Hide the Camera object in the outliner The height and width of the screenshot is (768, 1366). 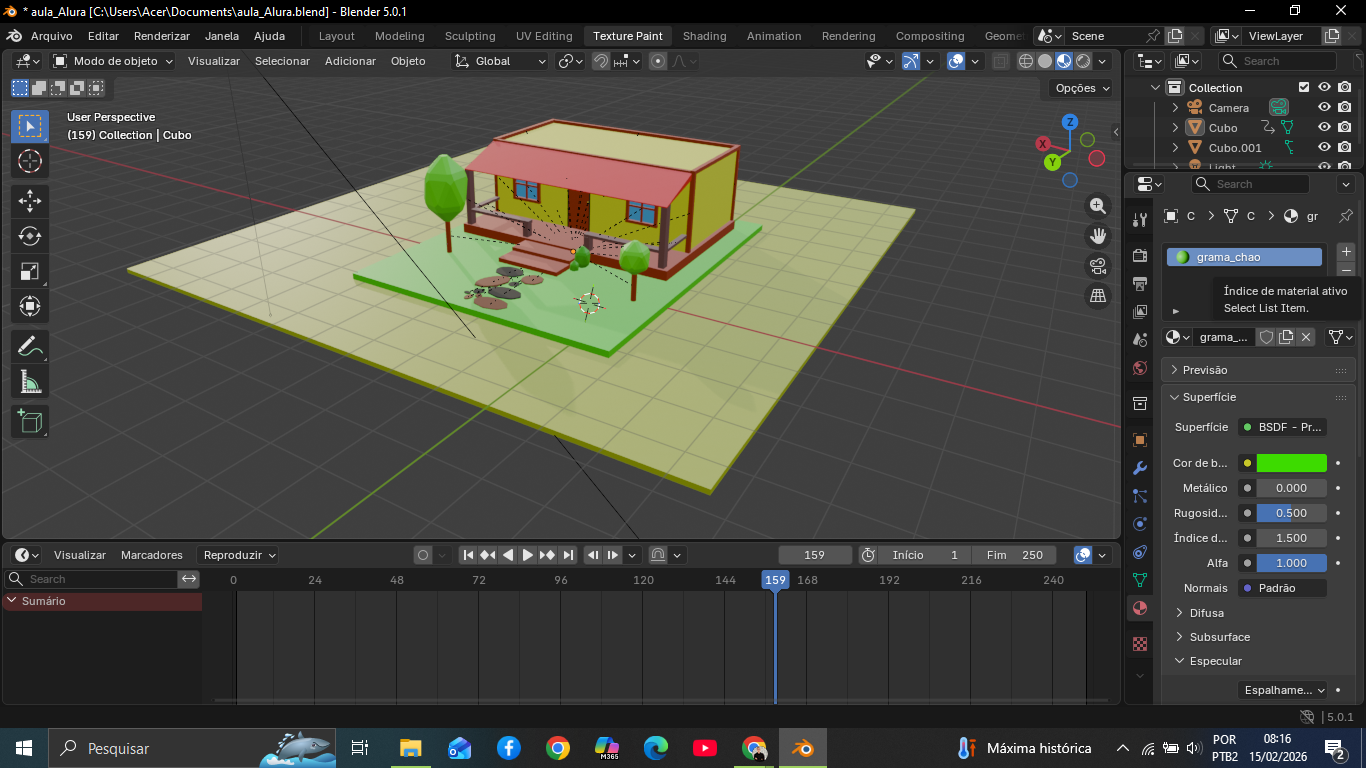coord(1324,107)
